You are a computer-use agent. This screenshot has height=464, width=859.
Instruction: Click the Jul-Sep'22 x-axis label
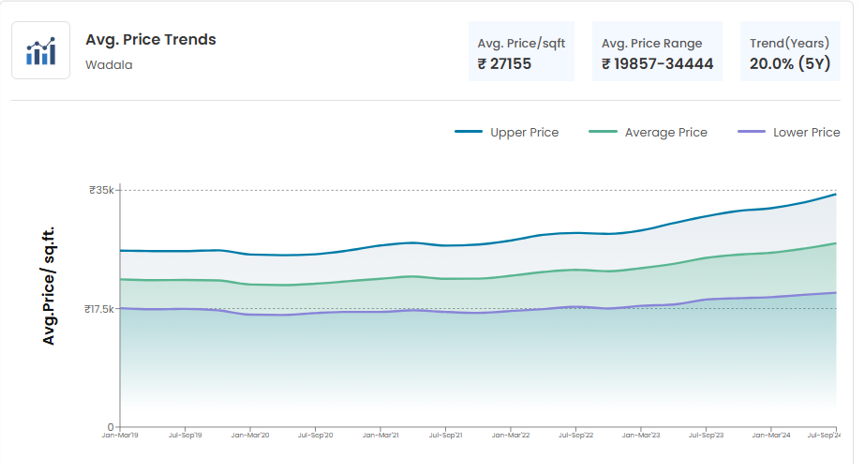pyautogui.click(x=576, y=435)
